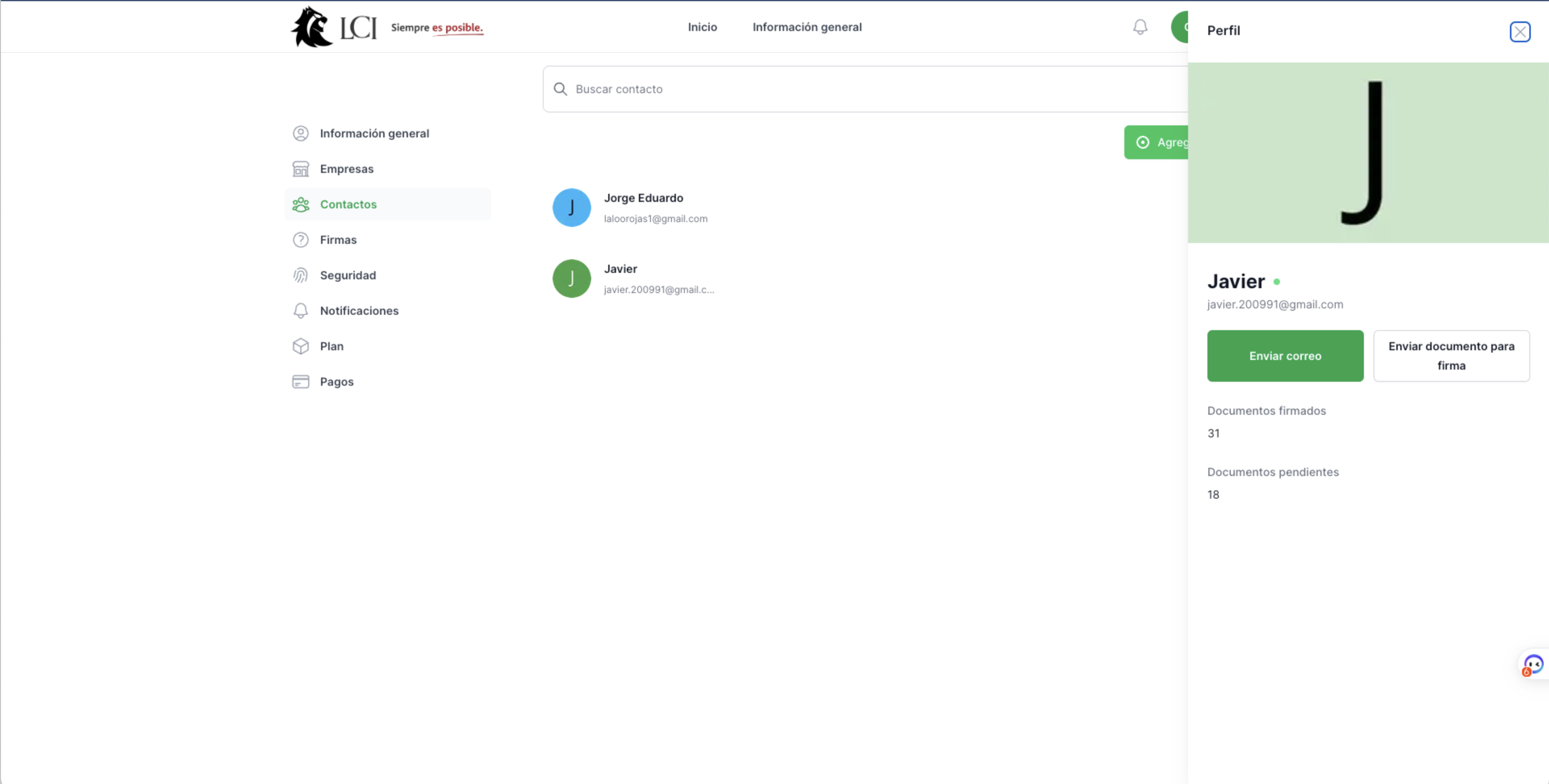The width and height of the screenshot is (1549, 784).
Task: Click the search magnifier icon
Action: [560, 89]
